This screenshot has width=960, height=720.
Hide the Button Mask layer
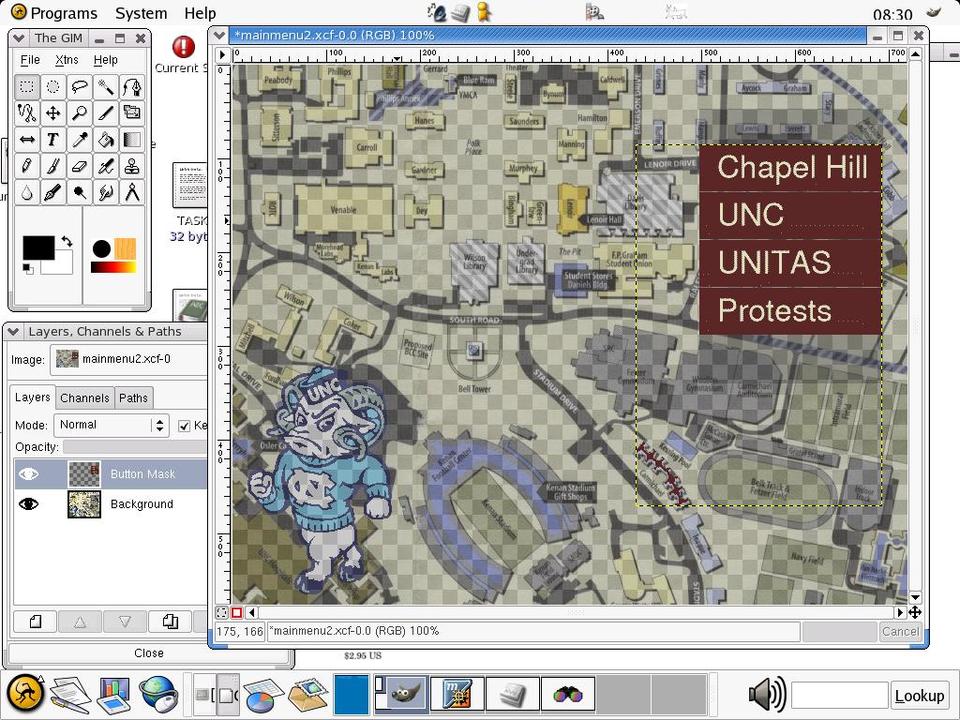pyautogui.click(x=29, y=474)
